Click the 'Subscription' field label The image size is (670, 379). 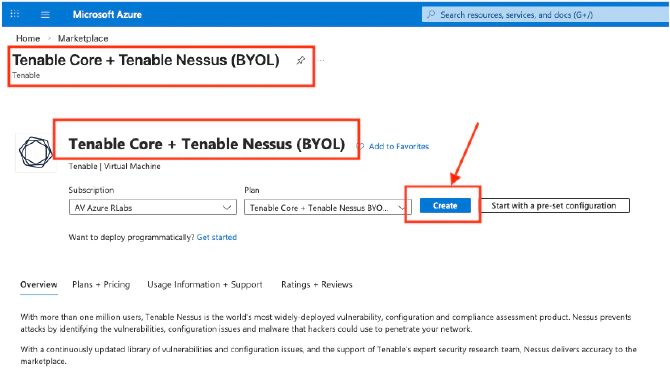pyautogui.click(x=91, y=190)
